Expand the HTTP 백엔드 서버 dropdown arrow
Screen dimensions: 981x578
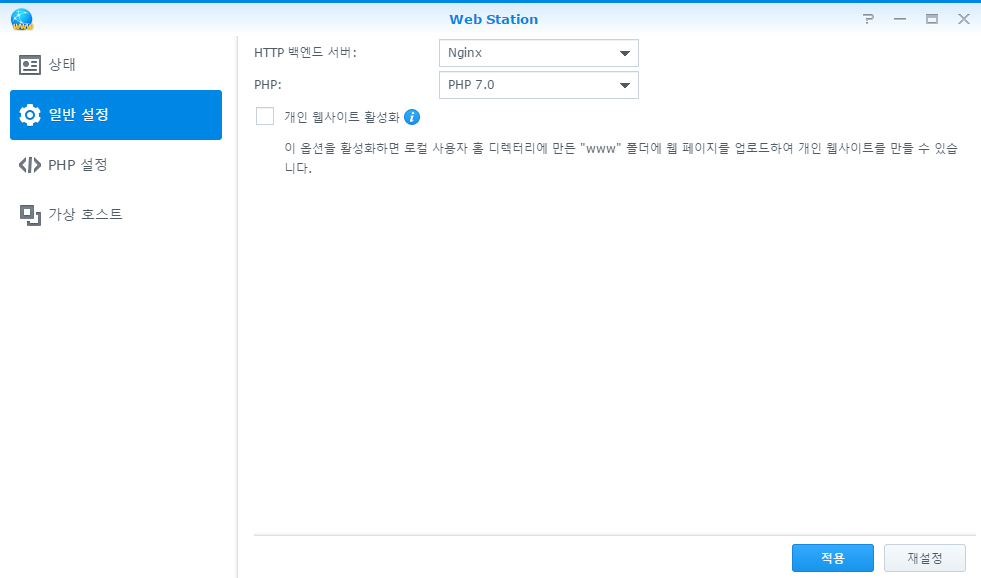pos(625,53)
